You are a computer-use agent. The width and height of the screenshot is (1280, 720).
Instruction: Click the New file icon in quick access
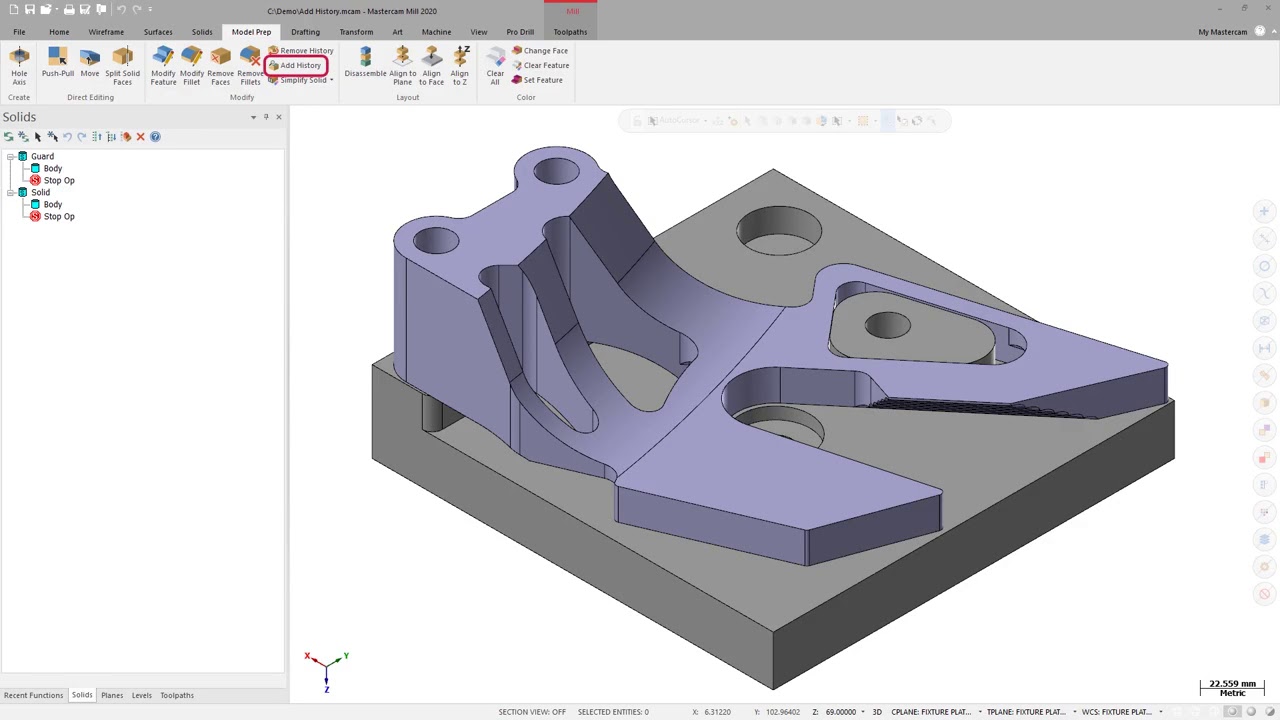coord(14,10)
